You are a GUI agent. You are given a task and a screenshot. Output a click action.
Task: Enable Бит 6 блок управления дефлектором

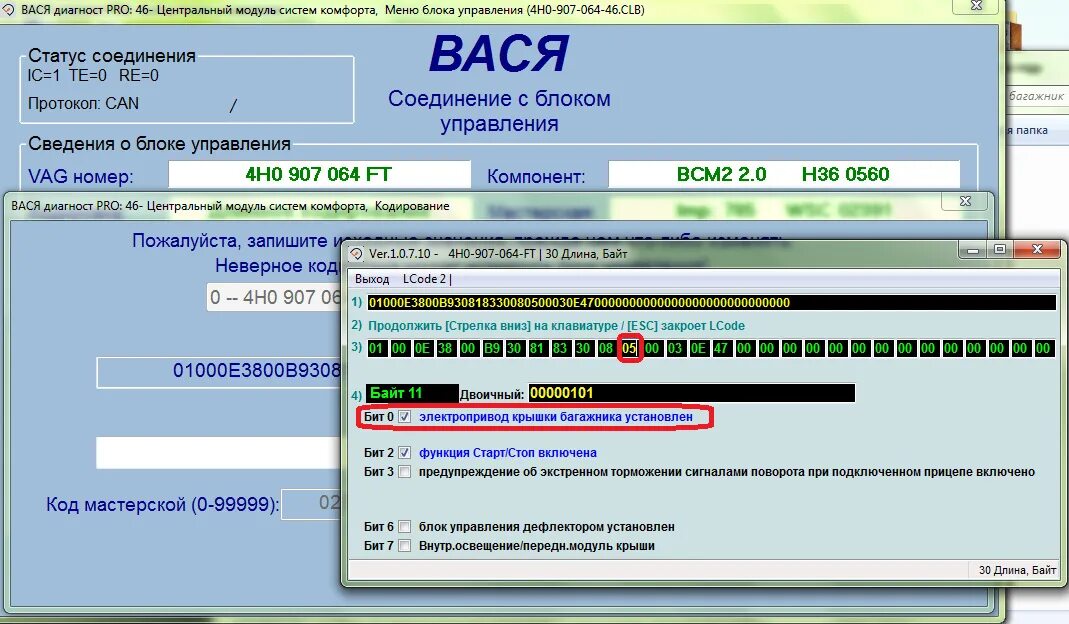tap(404, 526)
